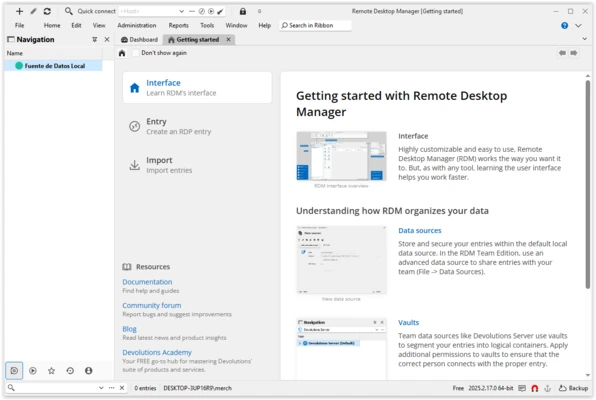Click the plus icon to add new entry
The width and height of the screenshot is (596, 400).
(19, 11)
